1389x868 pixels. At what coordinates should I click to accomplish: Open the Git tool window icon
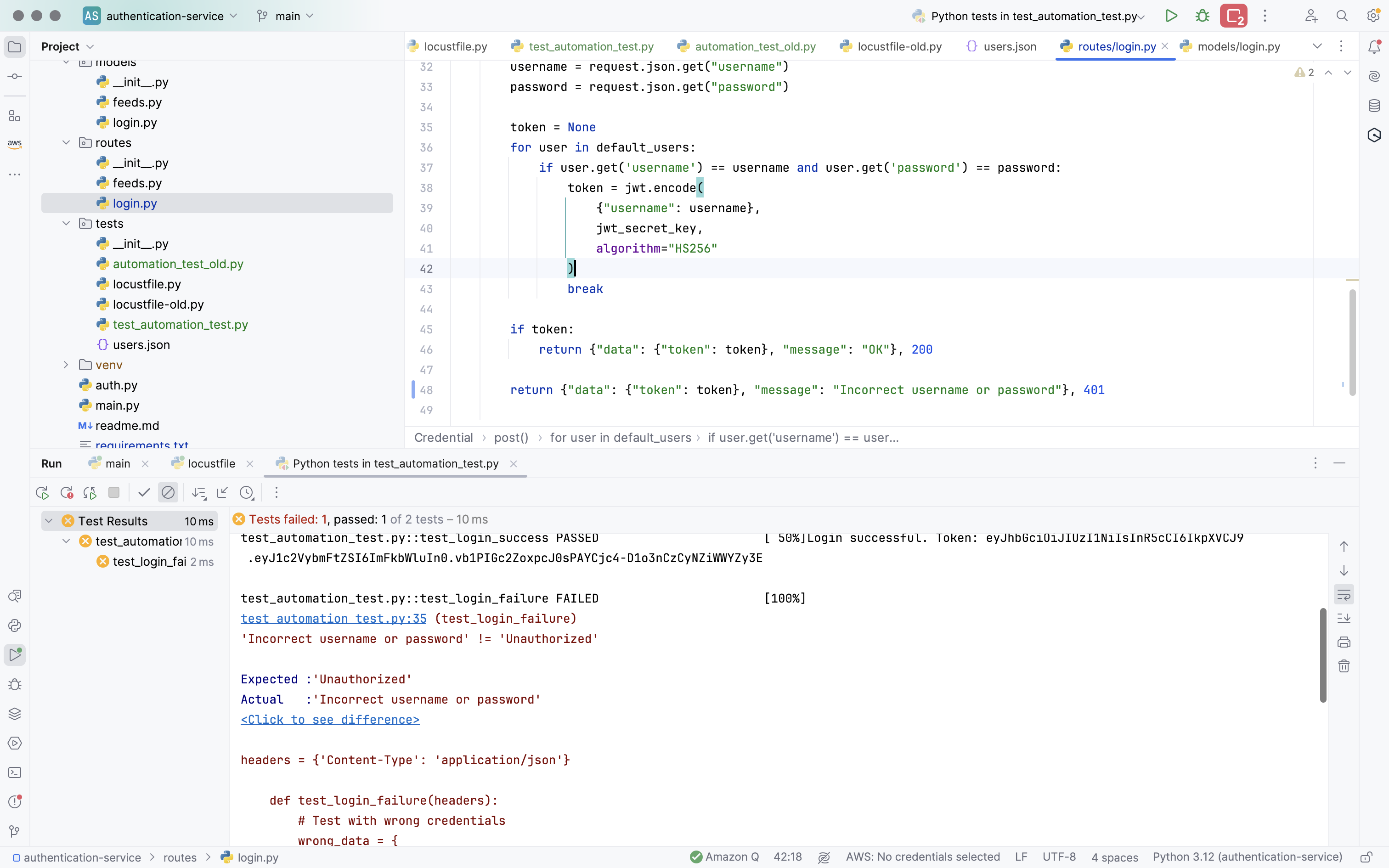click(15, 831)
